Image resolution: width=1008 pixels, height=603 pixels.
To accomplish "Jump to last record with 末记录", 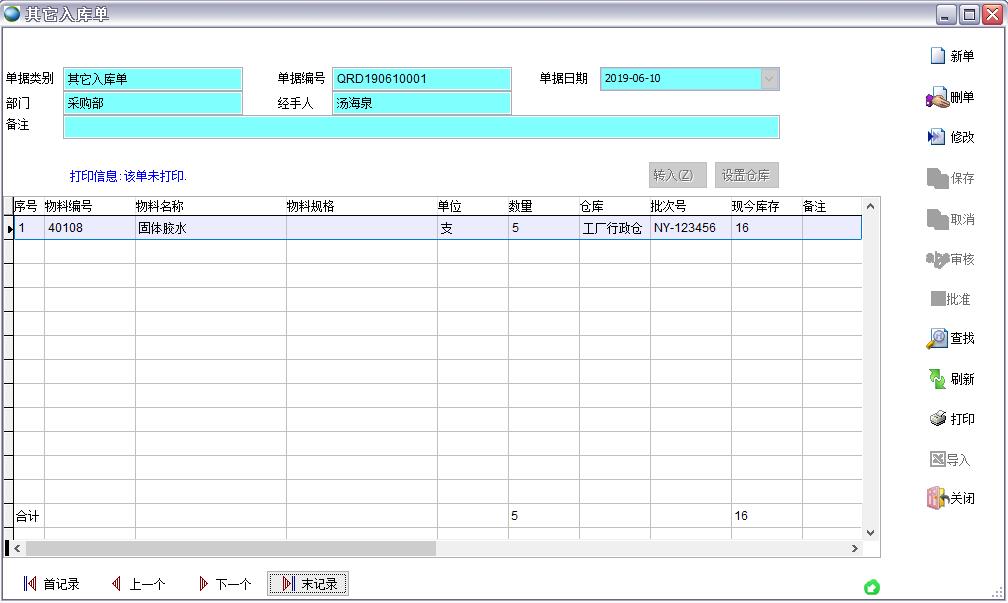I will (x=308, y=583).
